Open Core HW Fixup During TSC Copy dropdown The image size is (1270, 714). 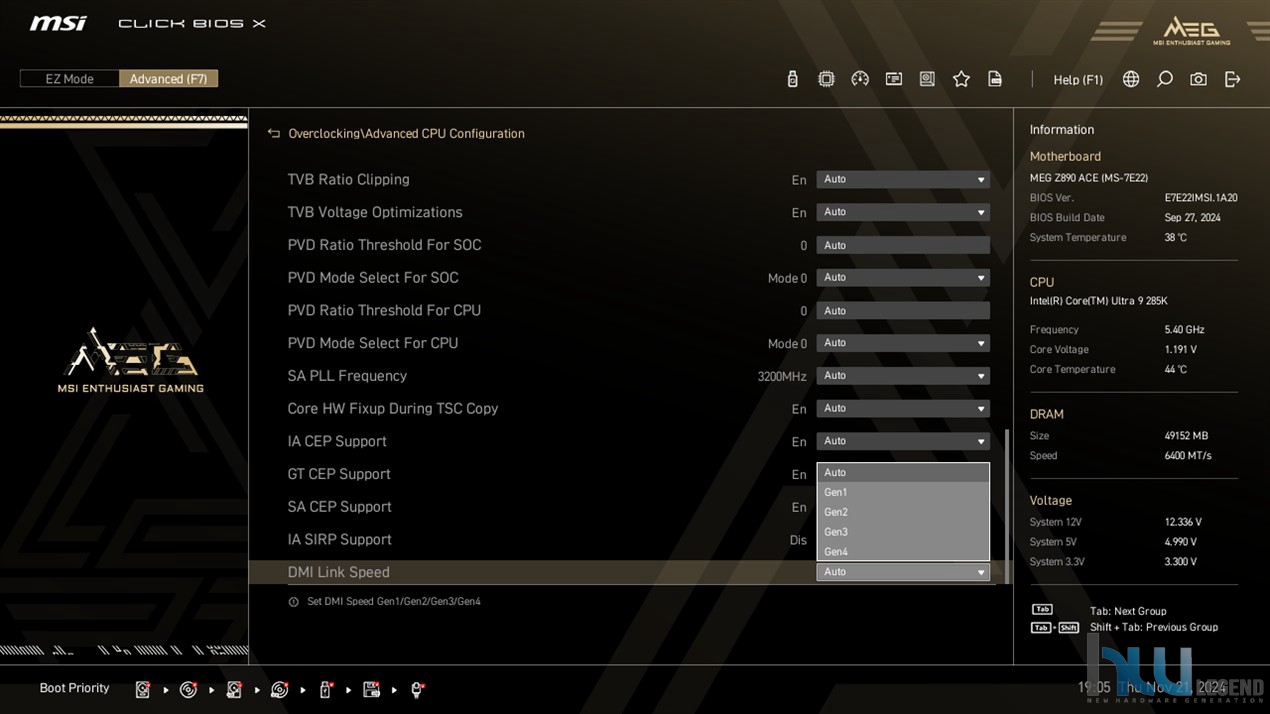click(x=903, y=408)
